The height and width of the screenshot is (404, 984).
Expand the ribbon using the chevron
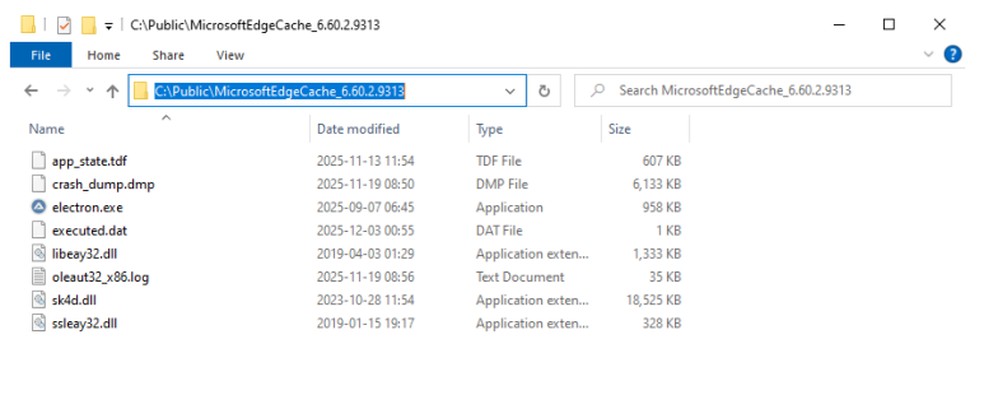pyautogui.click(x=929, y=55)
